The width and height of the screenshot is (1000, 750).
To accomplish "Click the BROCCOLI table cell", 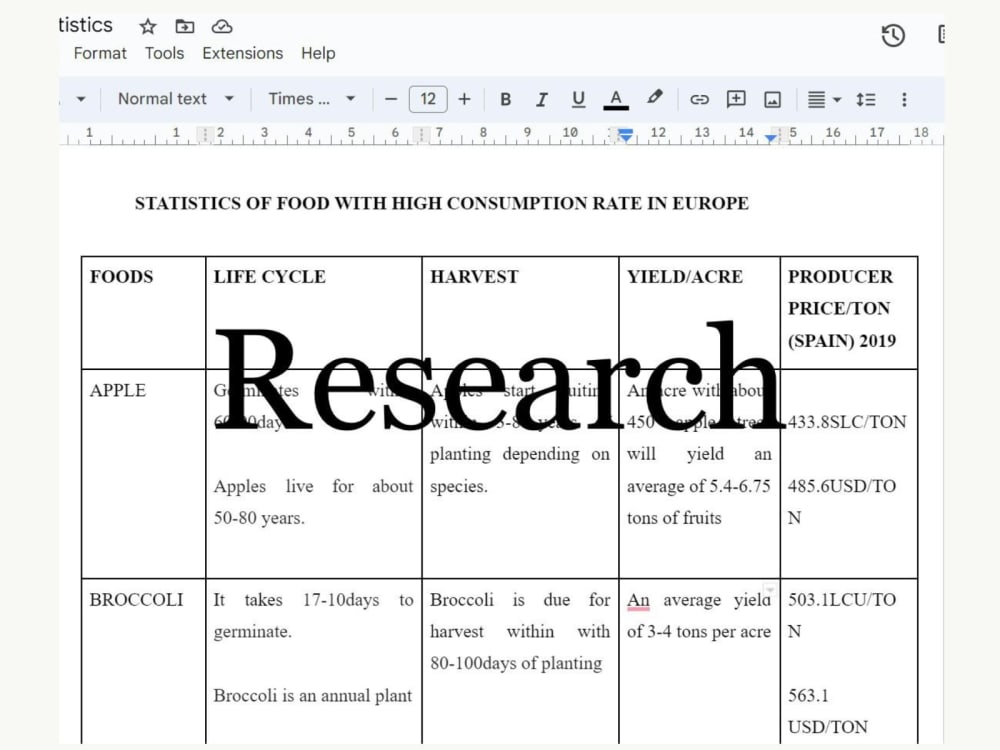I will point(143,661).
